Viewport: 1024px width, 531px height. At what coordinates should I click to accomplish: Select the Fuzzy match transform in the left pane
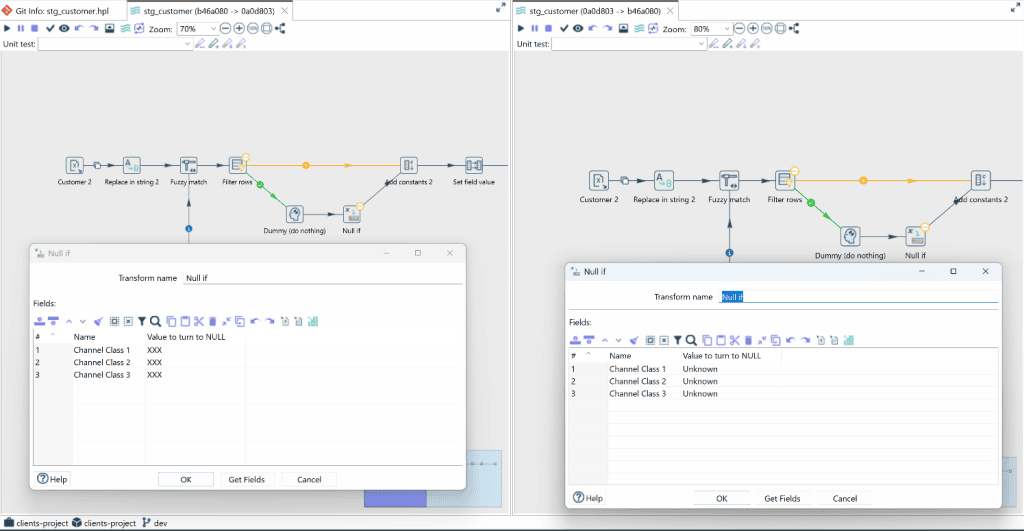click(189, 165)
